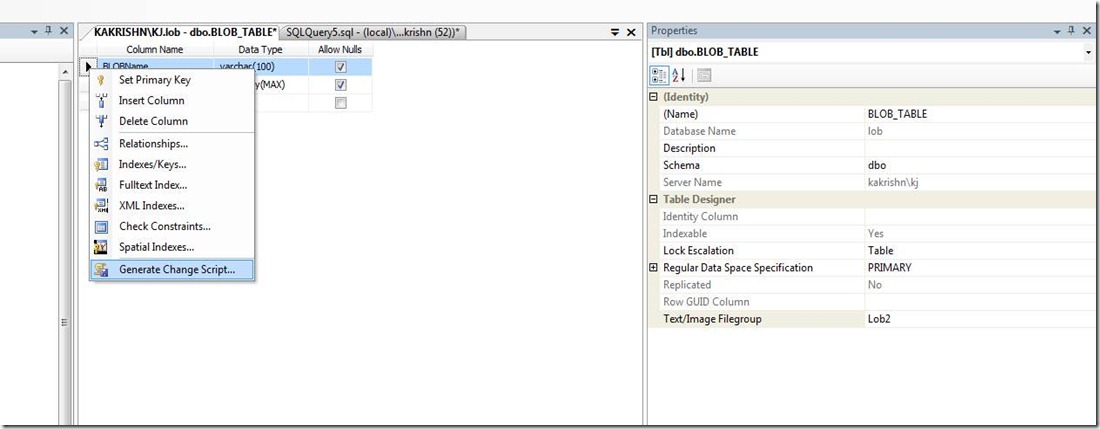
Task: Switch to the SQLQuery5.sql tab
Action: pos(373,33)
